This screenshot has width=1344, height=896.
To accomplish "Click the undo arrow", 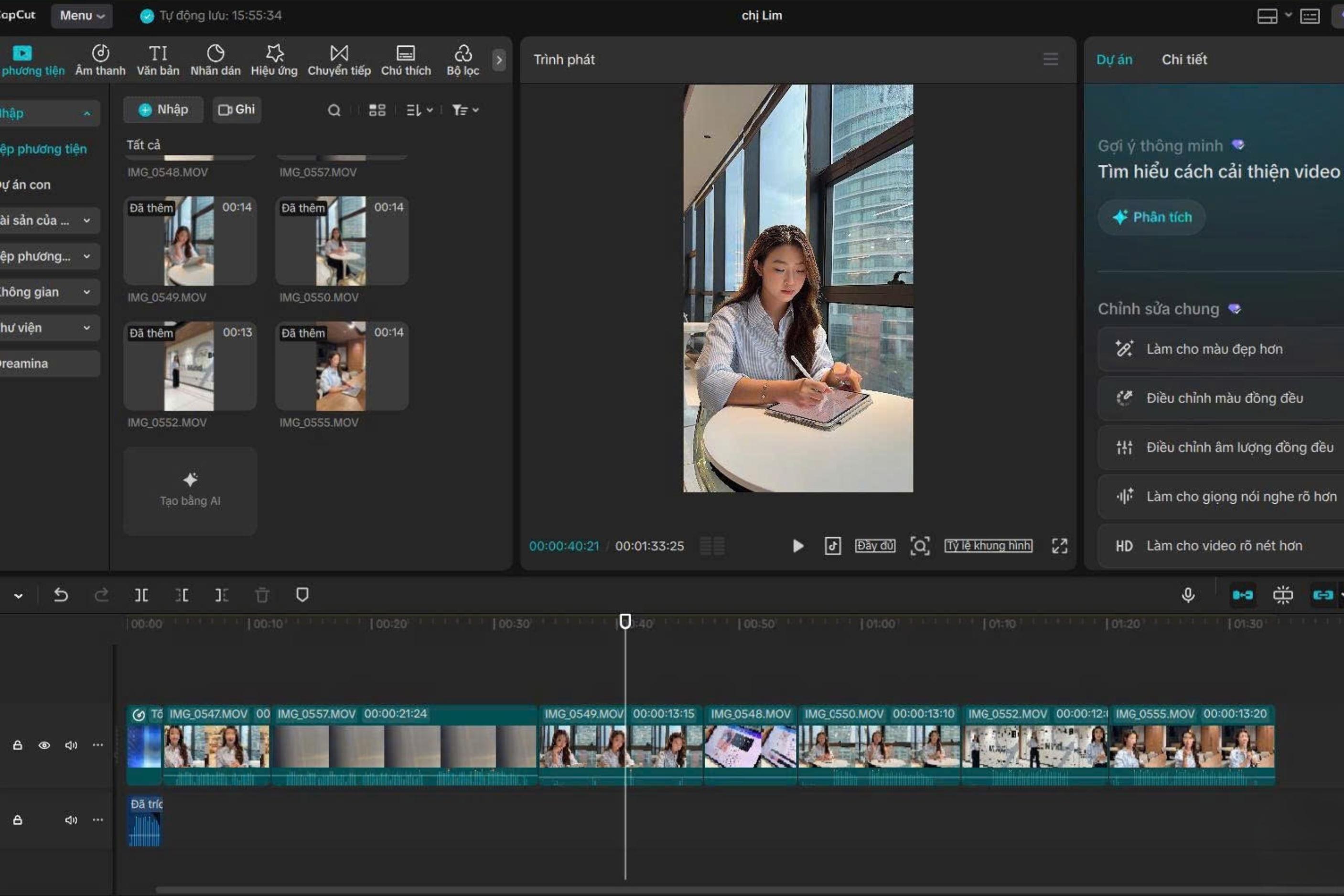I will [61, 595].
